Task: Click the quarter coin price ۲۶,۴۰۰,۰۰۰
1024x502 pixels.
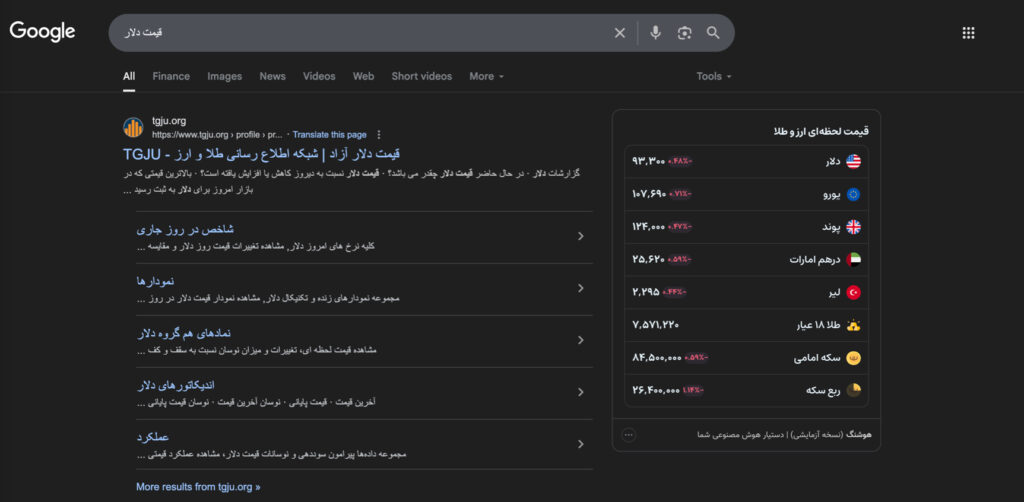Action: [x=656, y=390]
